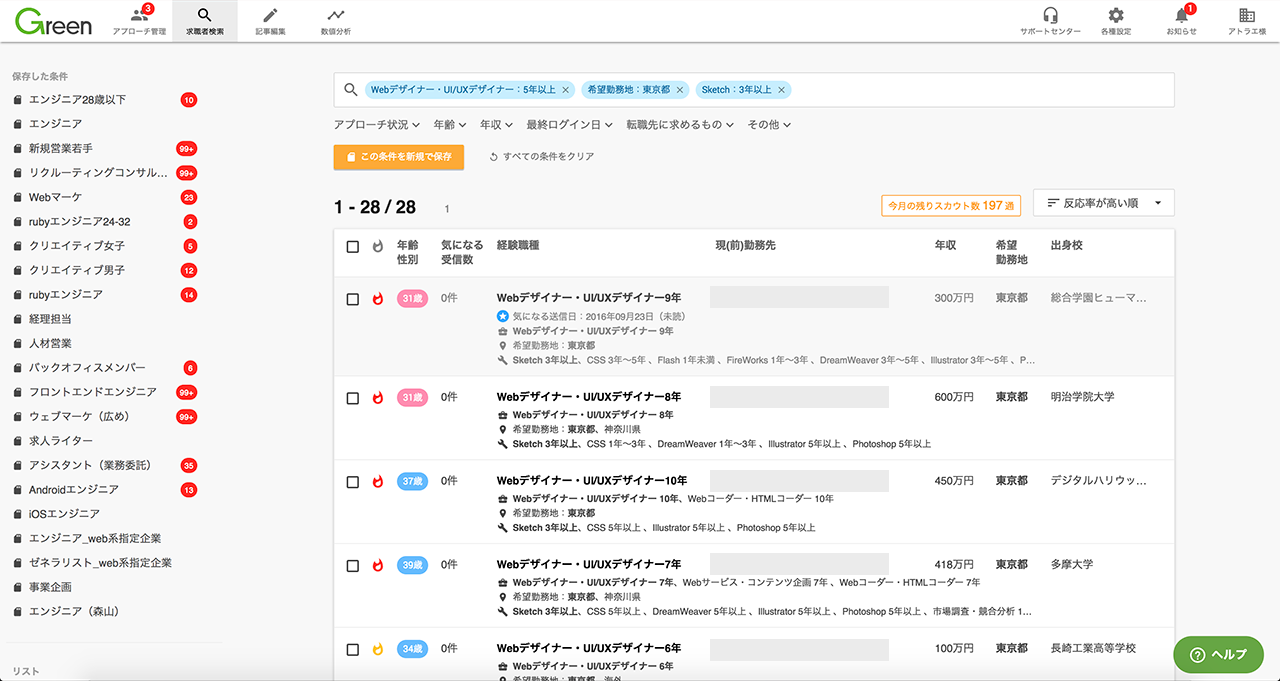
Task: Click すべての条件をクリア link
Action: click(x=541, y=157)
